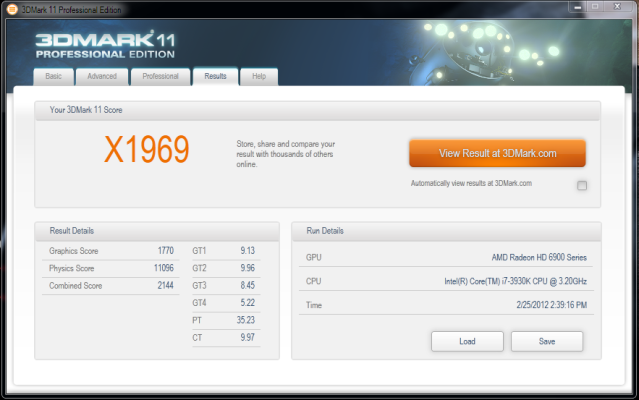Click the Save button
This screenshot has height=400, width=639.
tap(547, 341)
